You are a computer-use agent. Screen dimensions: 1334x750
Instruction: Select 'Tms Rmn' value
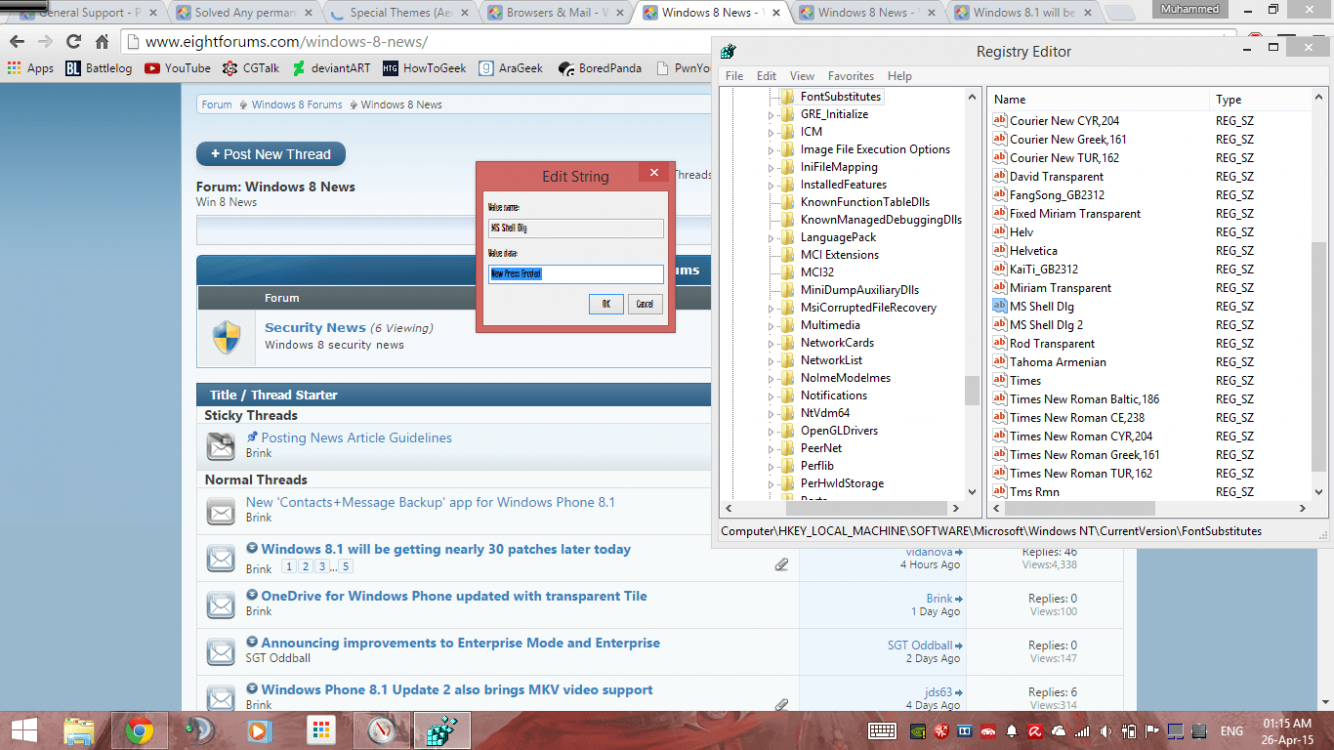[x=1034, y=492]
